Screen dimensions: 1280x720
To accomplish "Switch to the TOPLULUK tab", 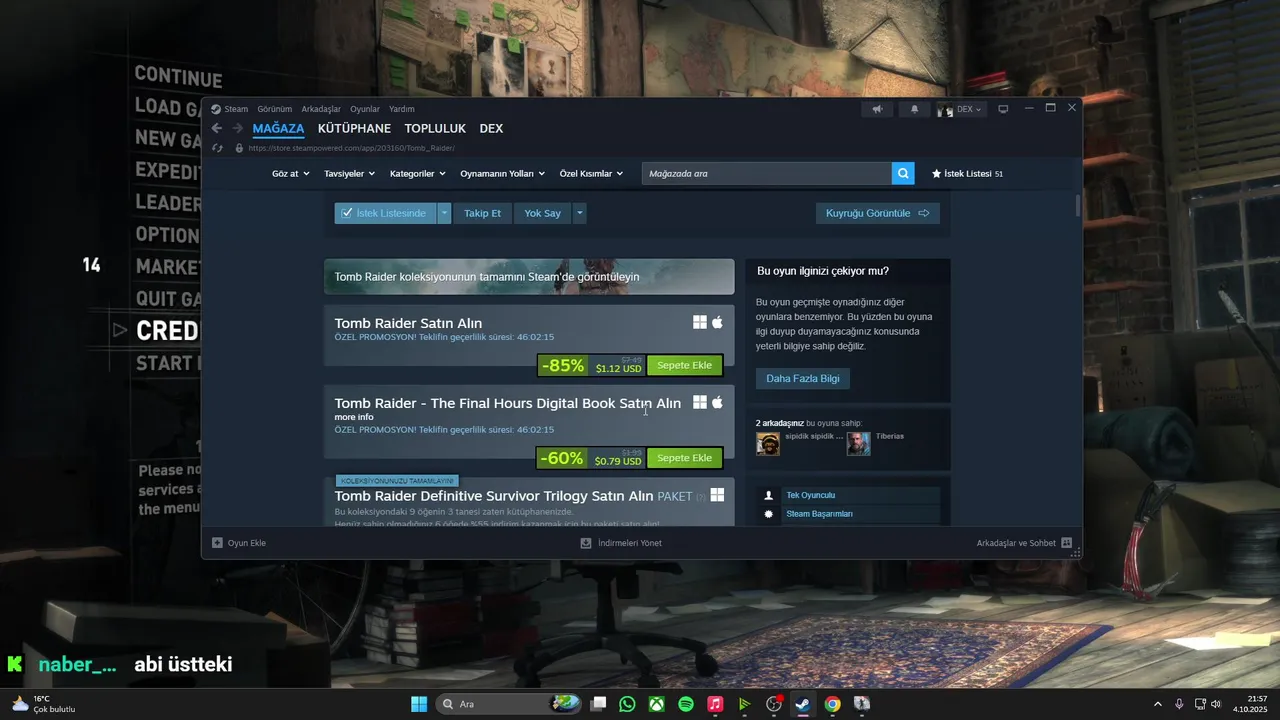I will [x=435, y=128].
